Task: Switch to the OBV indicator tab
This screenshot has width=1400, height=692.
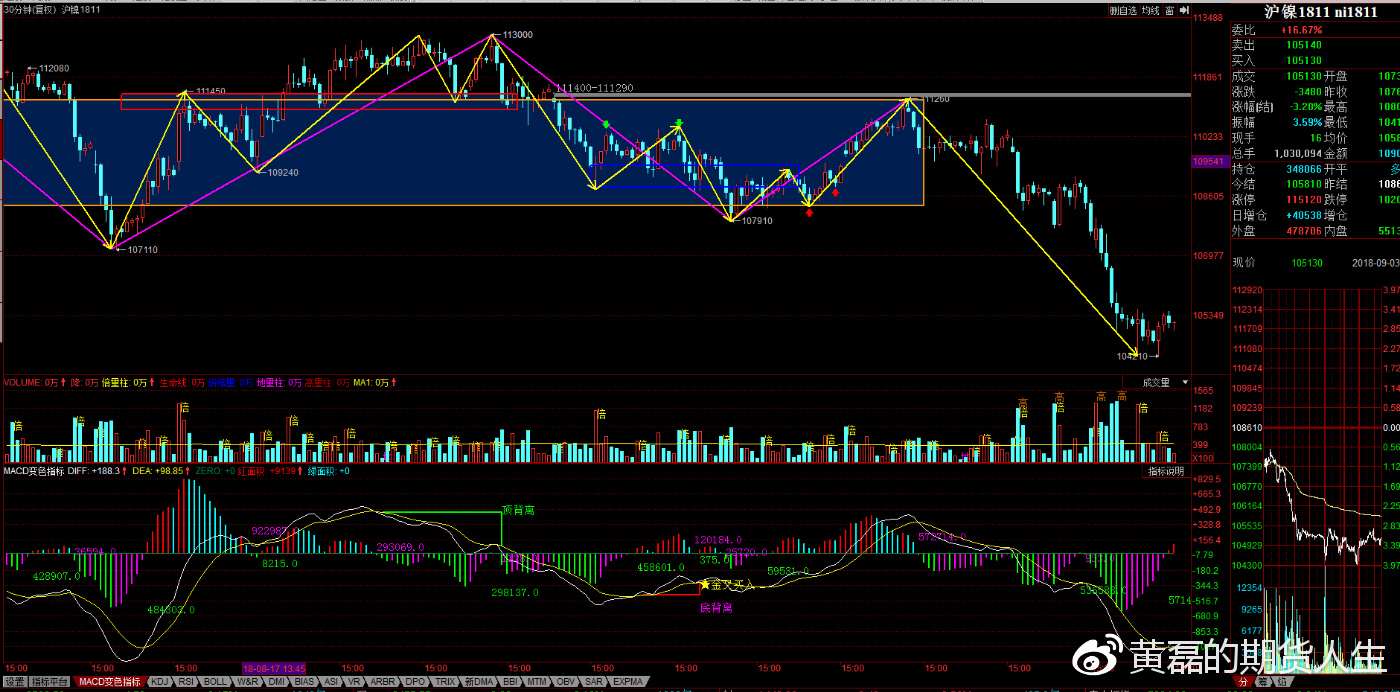Action: pyautogui.click(x=565, y=681)
